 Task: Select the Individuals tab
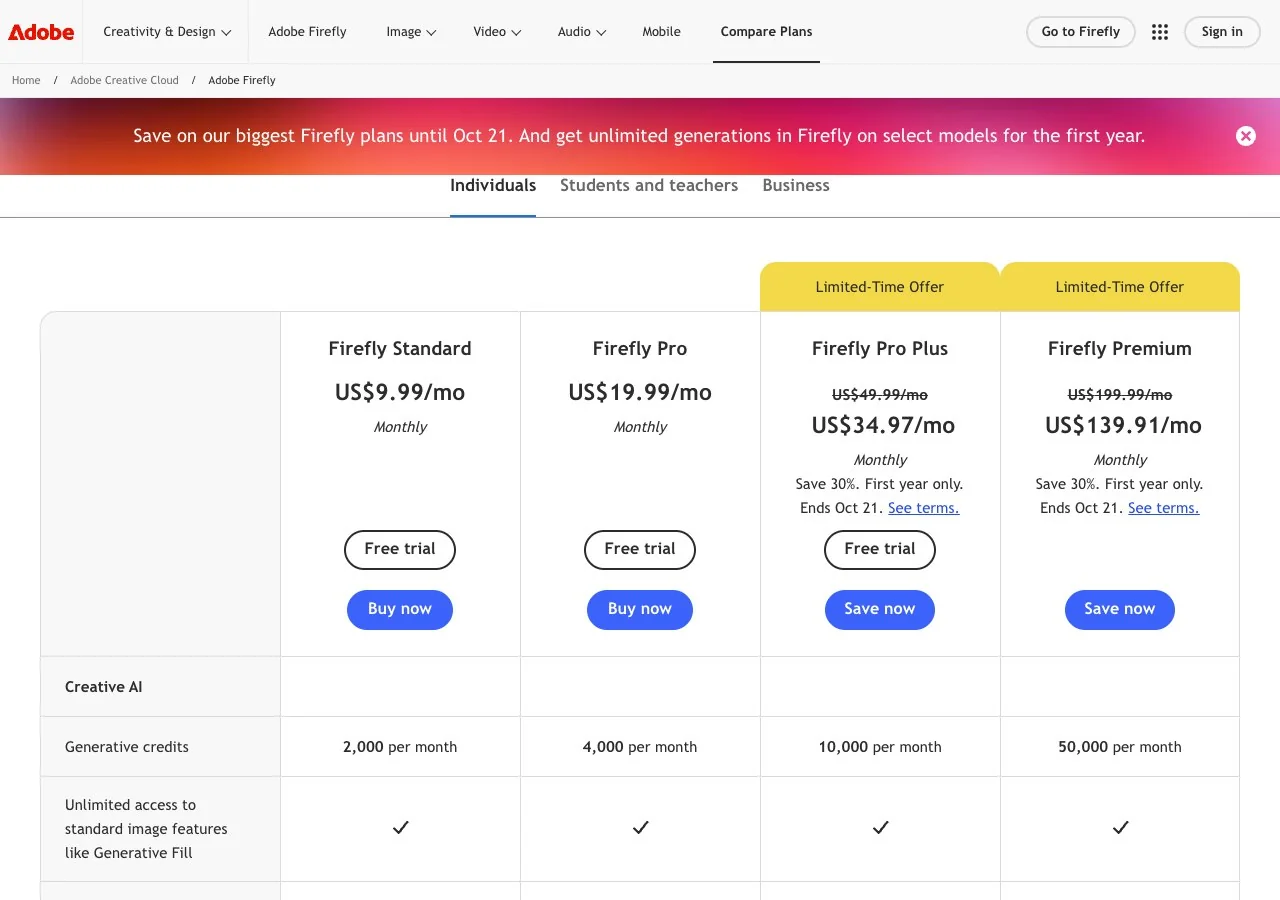[x=493, y=185]
